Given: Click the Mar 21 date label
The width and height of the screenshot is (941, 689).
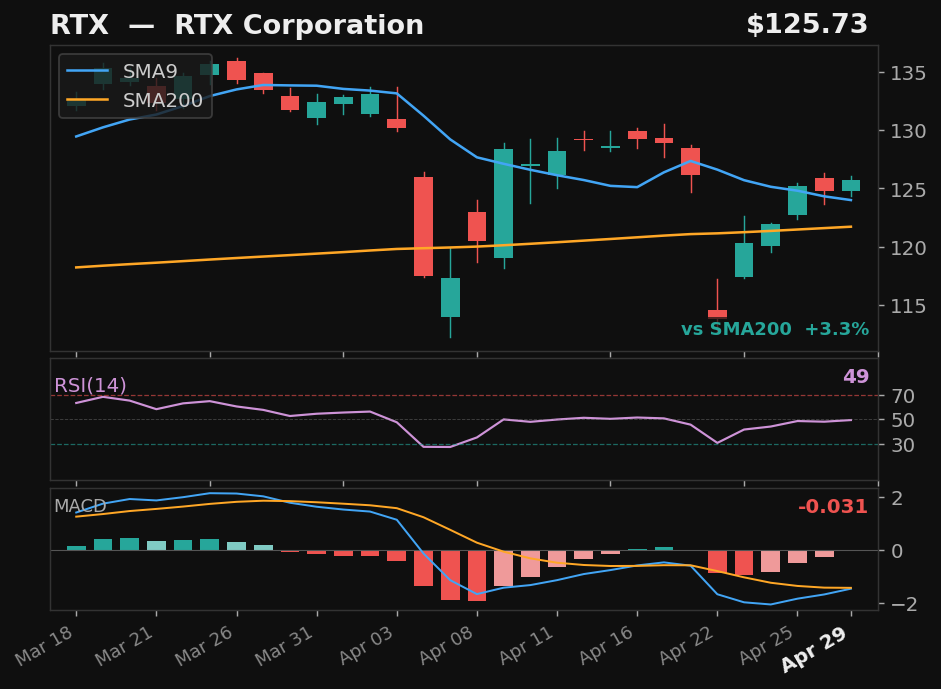Looking at the screenshot, I should coord(126,645).
